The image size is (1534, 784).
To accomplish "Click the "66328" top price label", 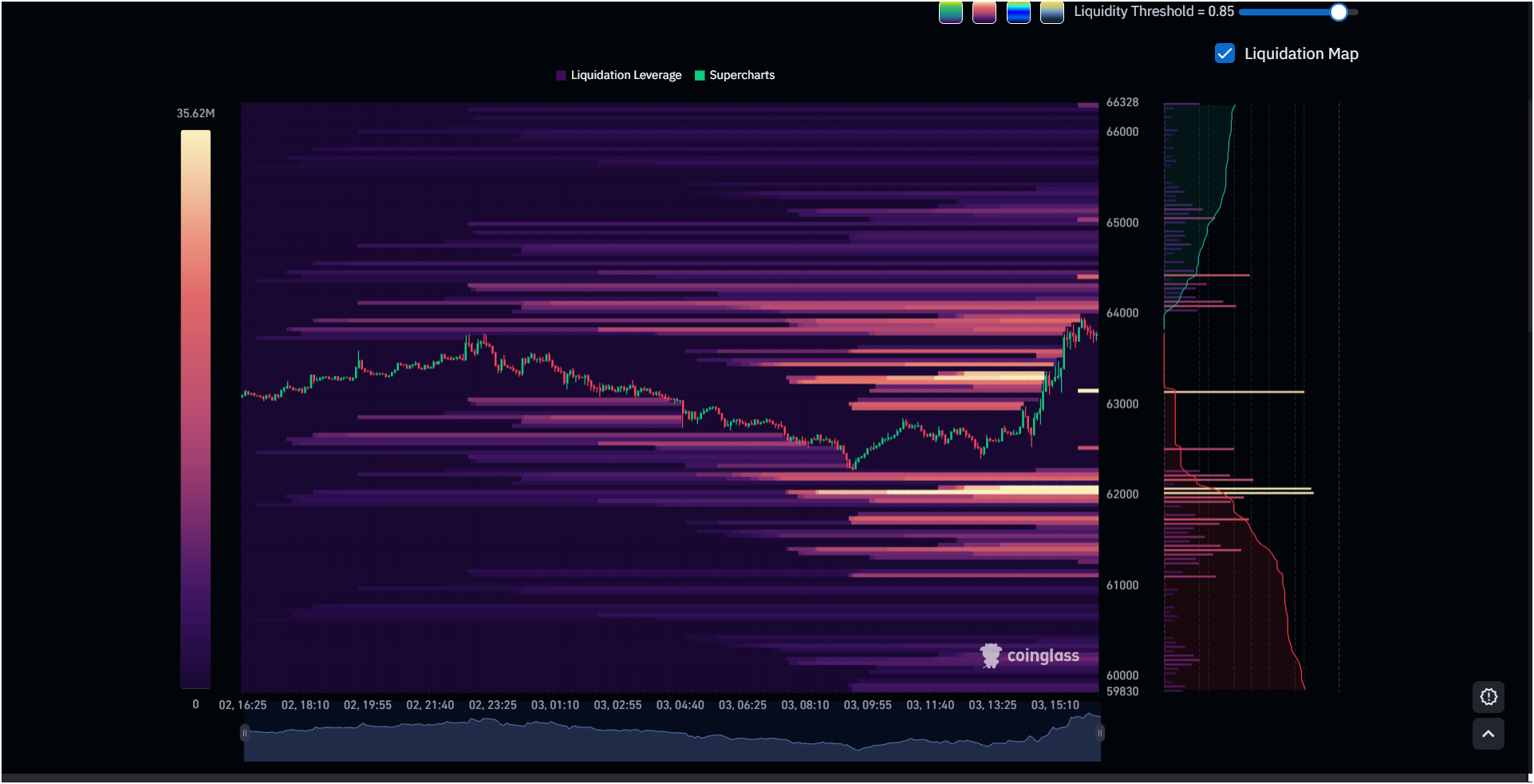I will (1122, 102).
